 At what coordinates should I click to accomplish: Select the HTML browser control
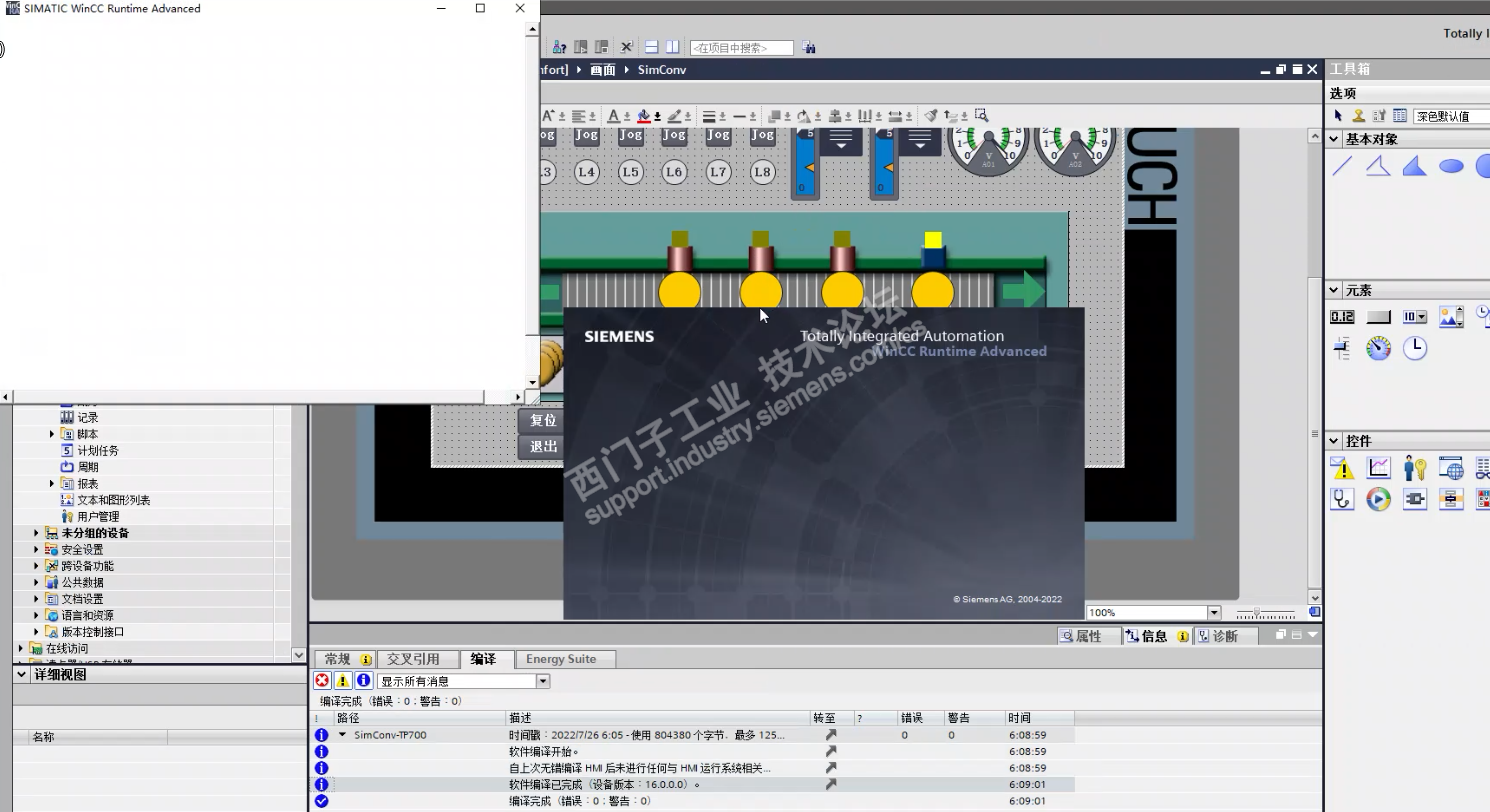pos(1451,467)
